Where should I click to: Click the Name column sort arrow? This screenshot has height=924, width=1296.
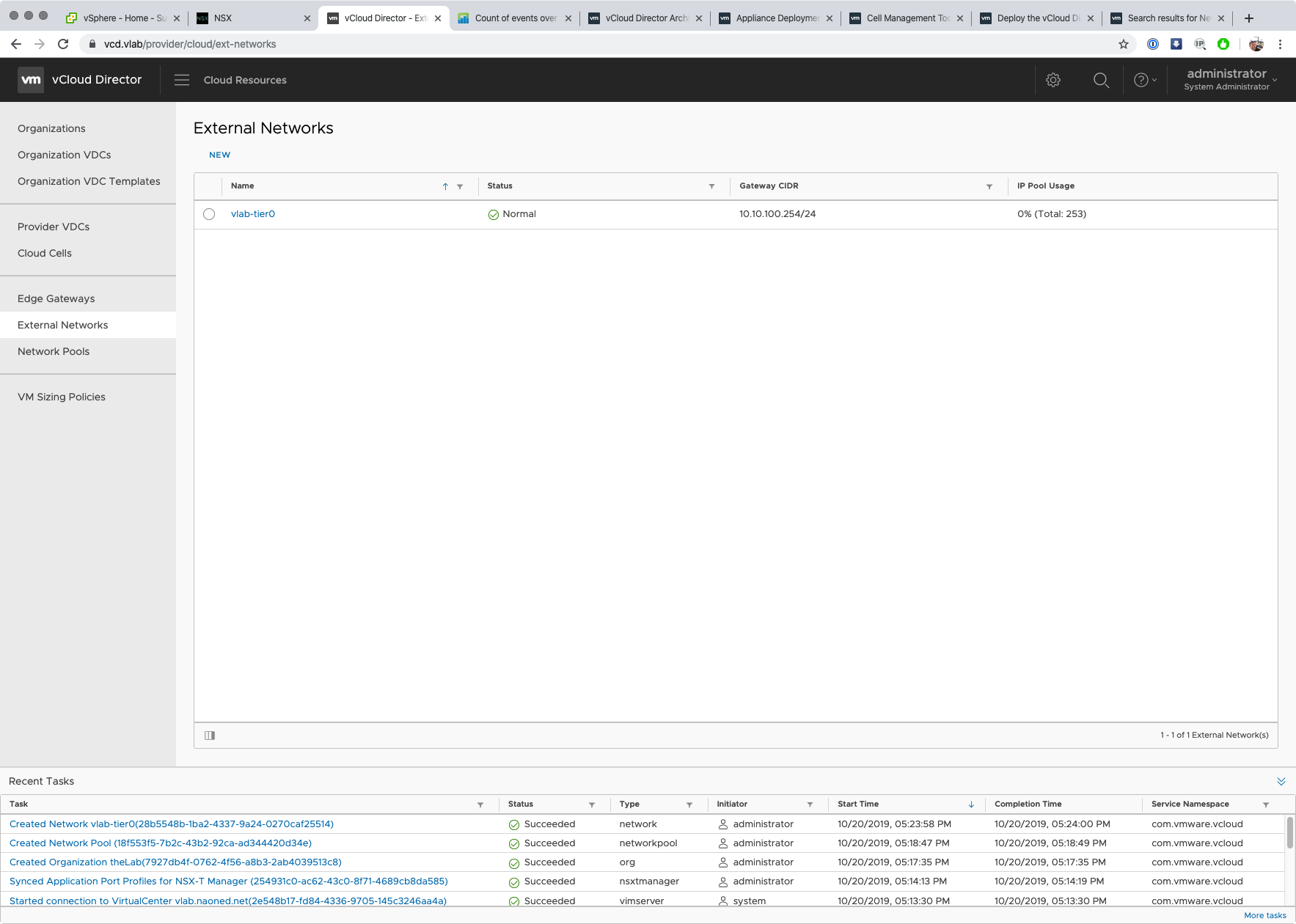(445, 186)
